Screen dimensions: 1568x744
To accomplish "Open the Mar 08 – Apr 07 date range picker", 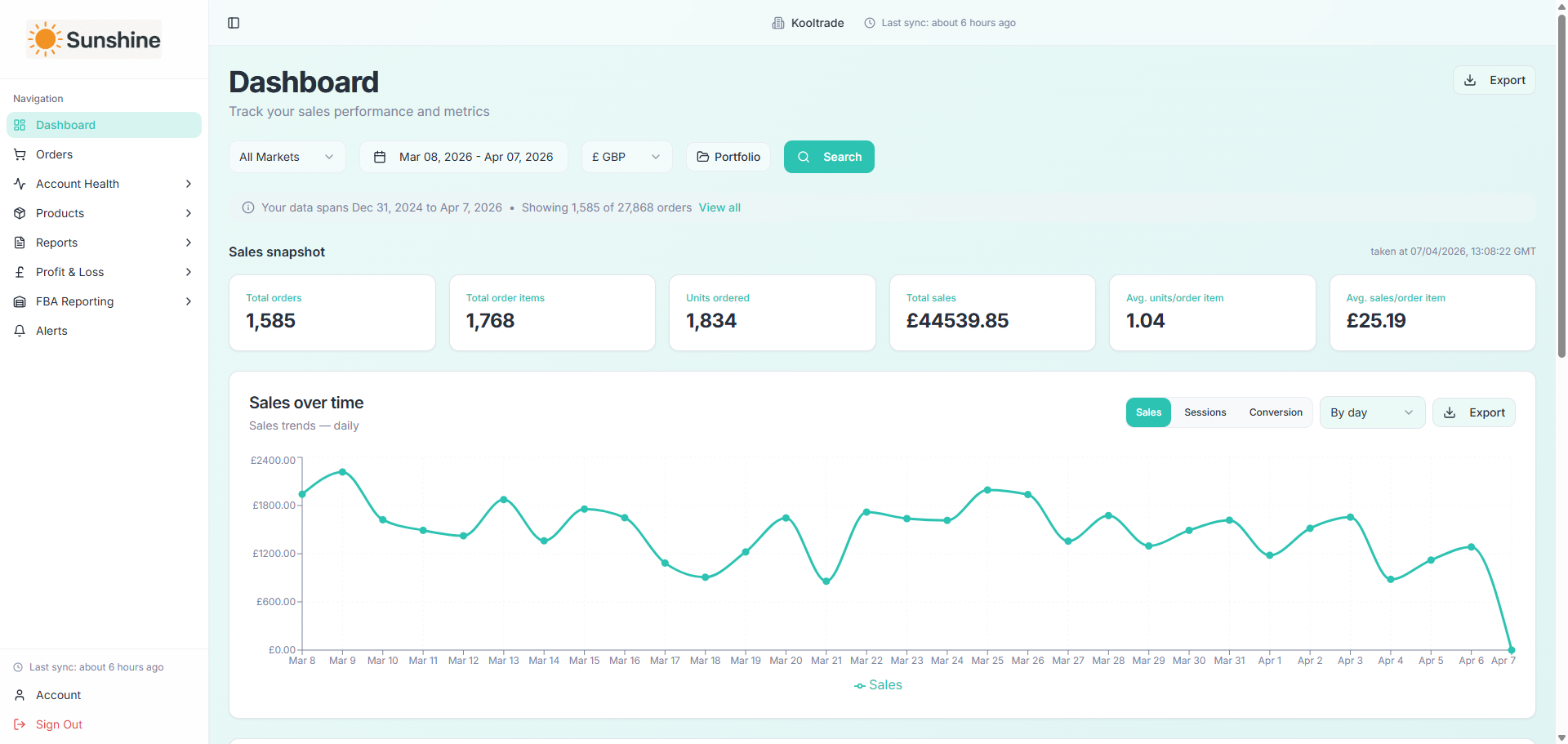I will pos(464,157).
